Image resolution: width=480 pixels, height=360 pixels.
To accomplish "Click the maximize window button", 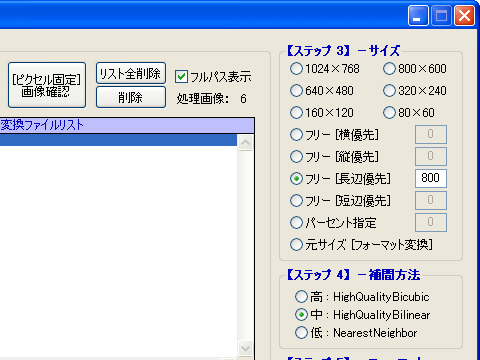I will click(441, 16).
